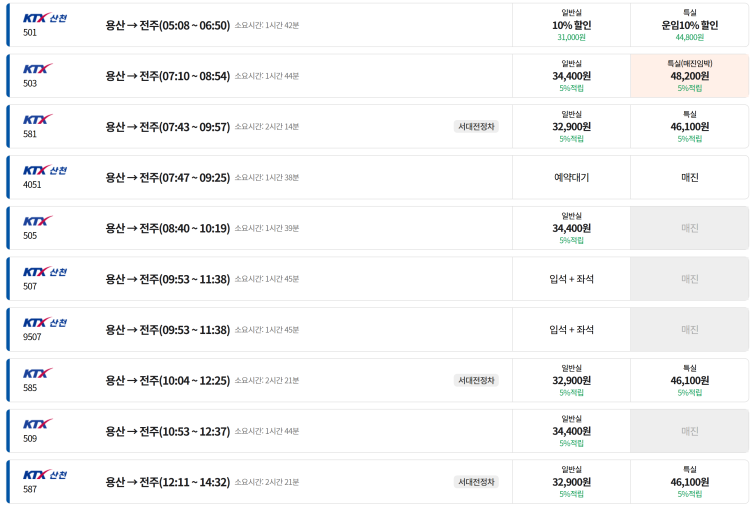This screenshot has height=508, width=750.
Task: Select 44,800원 first class discount train 501
Action: tap(689, 25)
